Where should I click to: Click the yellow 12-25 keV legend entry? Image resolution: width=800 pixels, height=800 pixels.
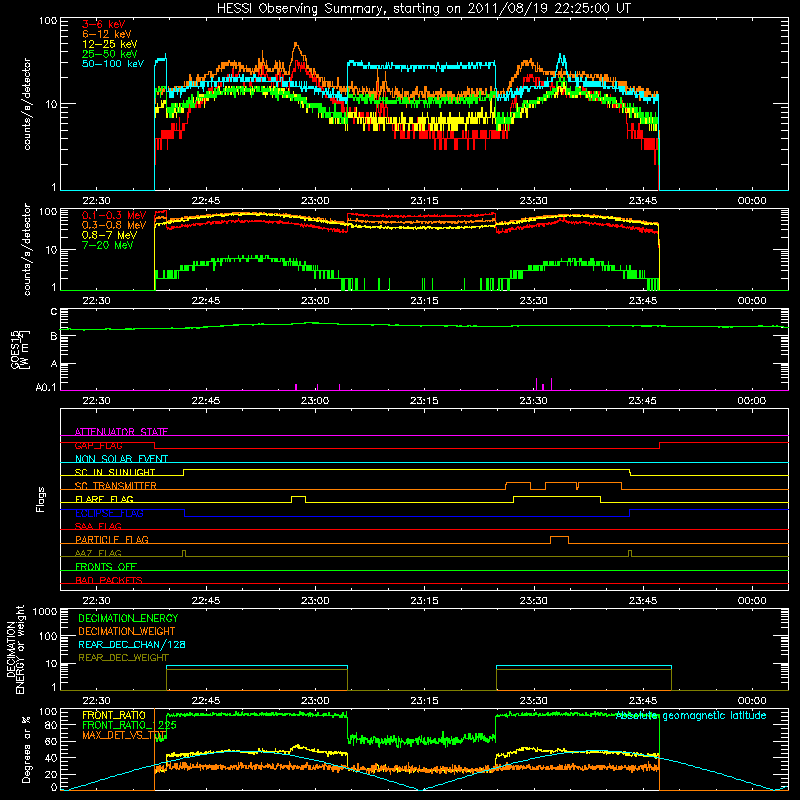coord(110,44)
